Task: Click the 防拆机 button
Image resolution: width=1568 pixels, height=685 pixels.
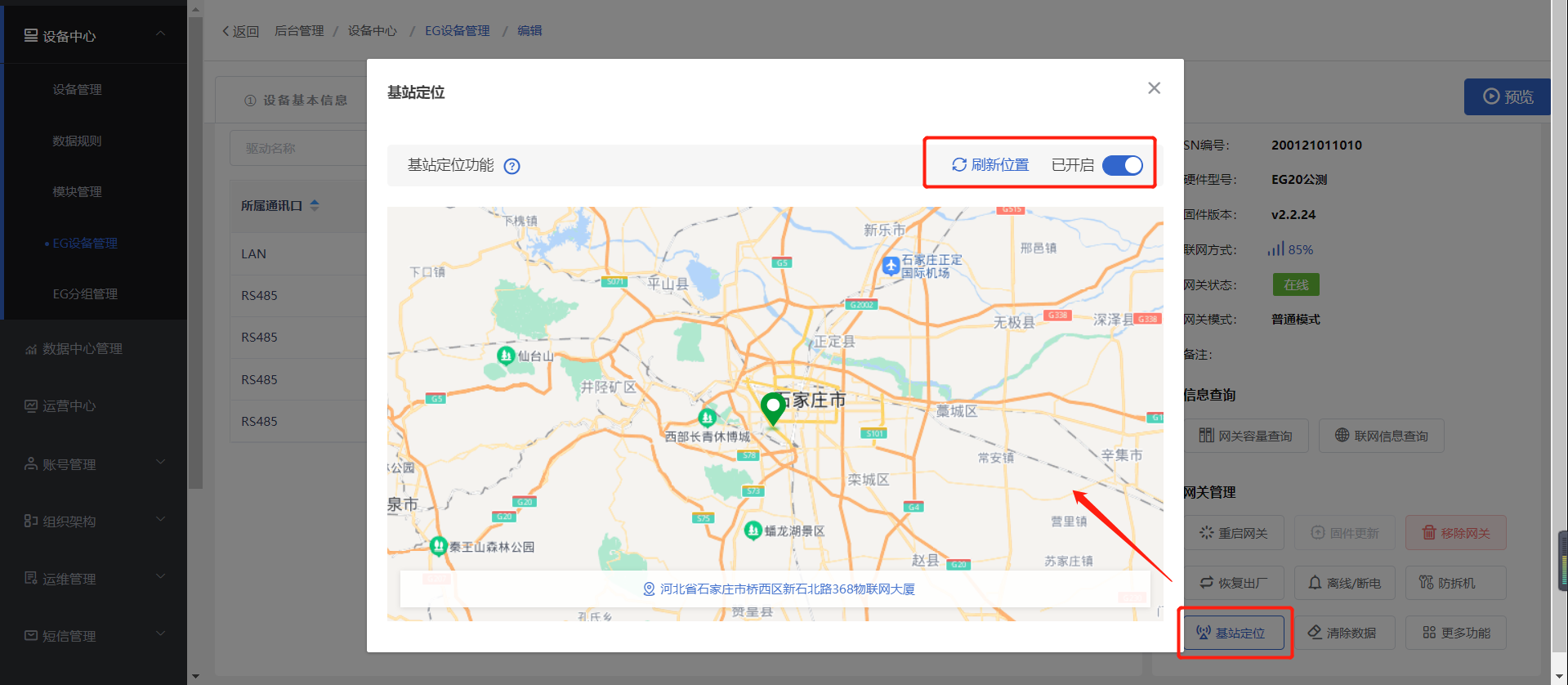Action: 1456,583
